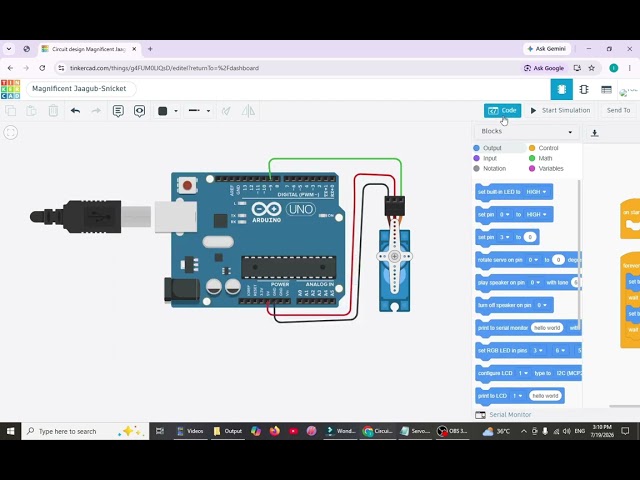Viewport: 640px width, 480px height.
Task: Click degrees value in rotate servo block
Action: pyautogui.click(x=558, y=260)
